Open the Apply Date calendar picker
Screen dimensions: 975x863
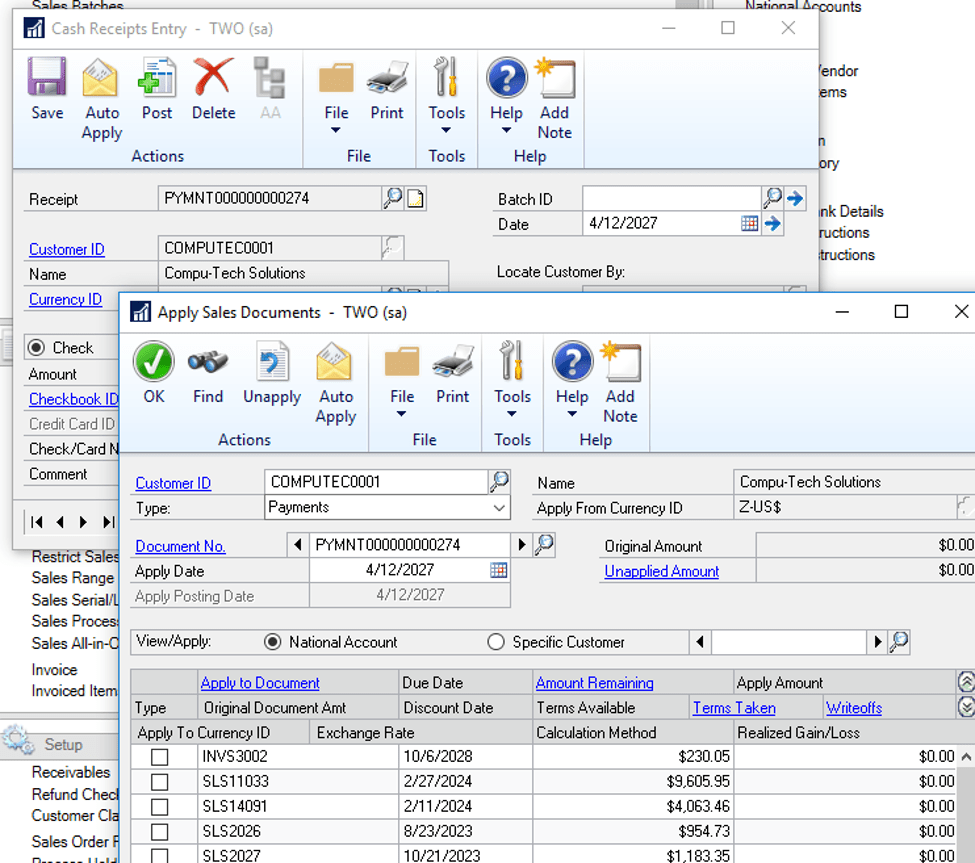tap(498, 571)
